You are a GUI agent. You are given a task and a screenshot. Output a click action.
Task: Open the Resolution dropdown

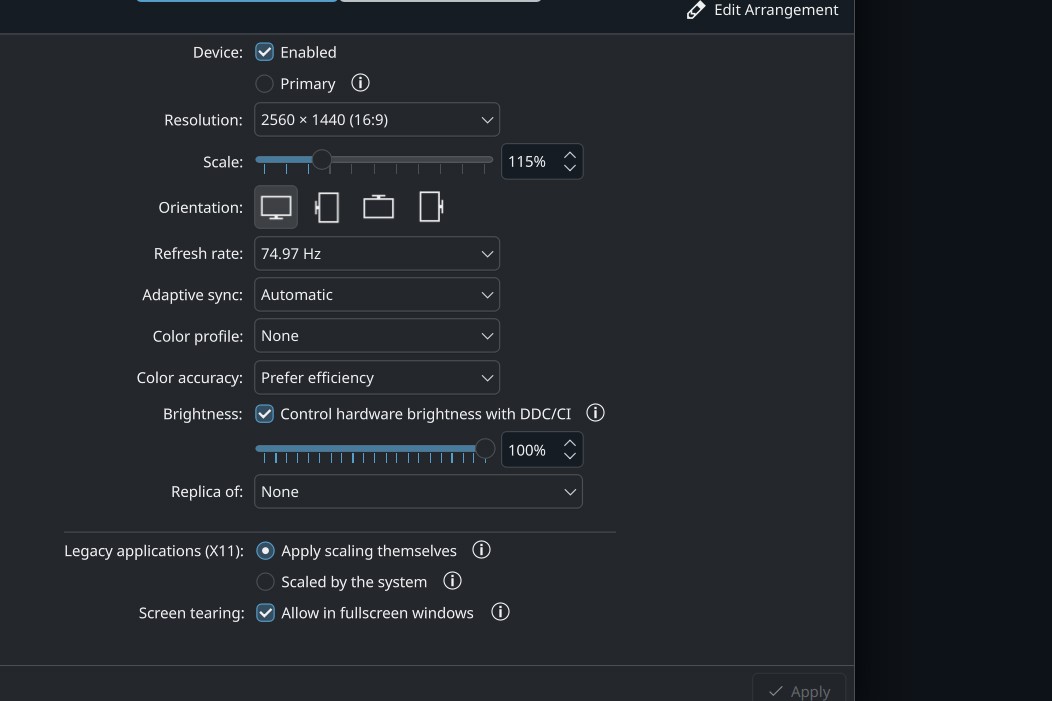(377, 119)
